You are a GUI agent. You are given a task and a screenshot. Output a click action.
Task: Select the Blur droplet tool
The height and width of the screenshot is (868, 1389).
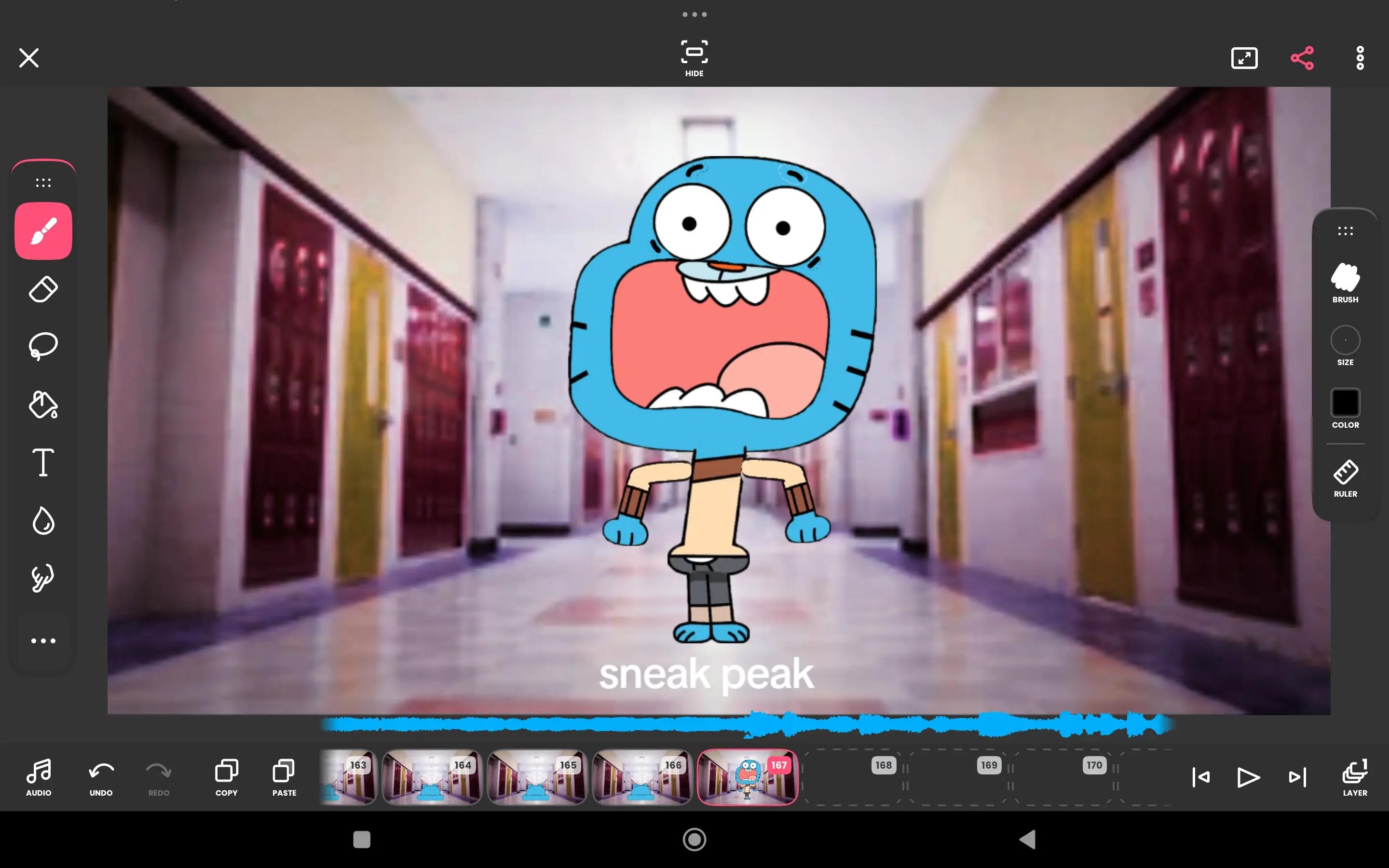43,521
